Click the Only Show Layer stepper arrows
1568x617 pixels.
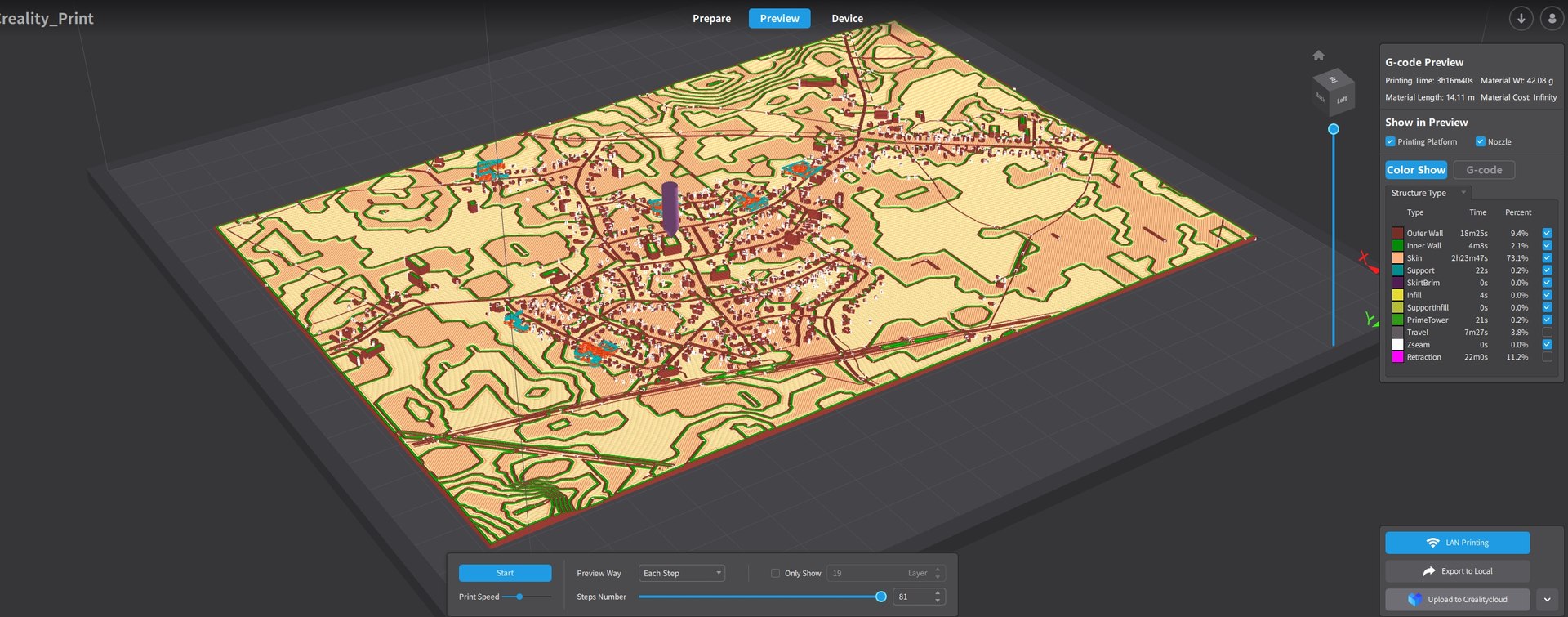coord(938,573)
